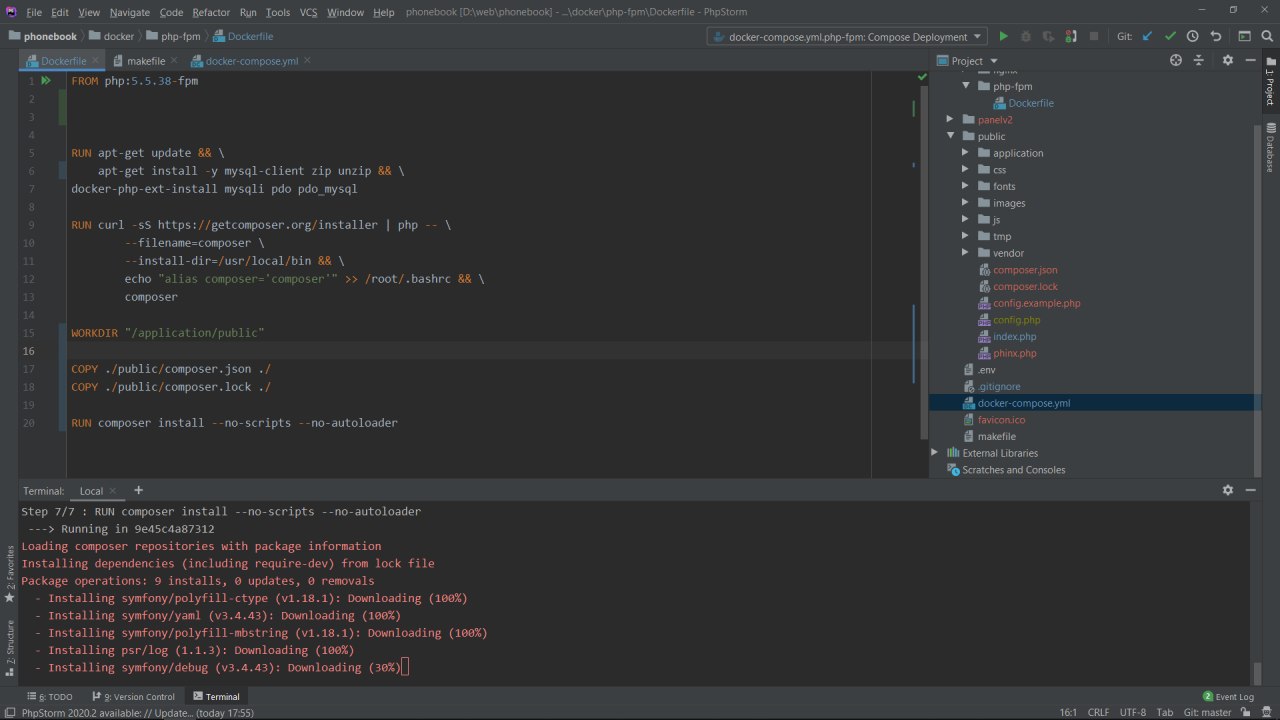Screen dimensions: 1280x720
Task: Add new terminal session with plus
Action: tap(138, 490)
